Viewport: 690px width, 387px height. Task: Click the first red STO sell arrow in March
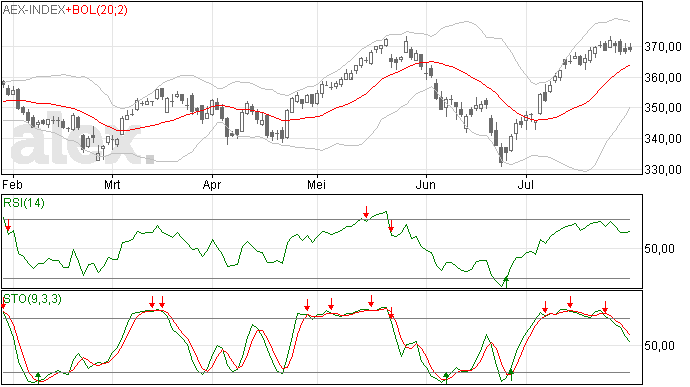152,302
